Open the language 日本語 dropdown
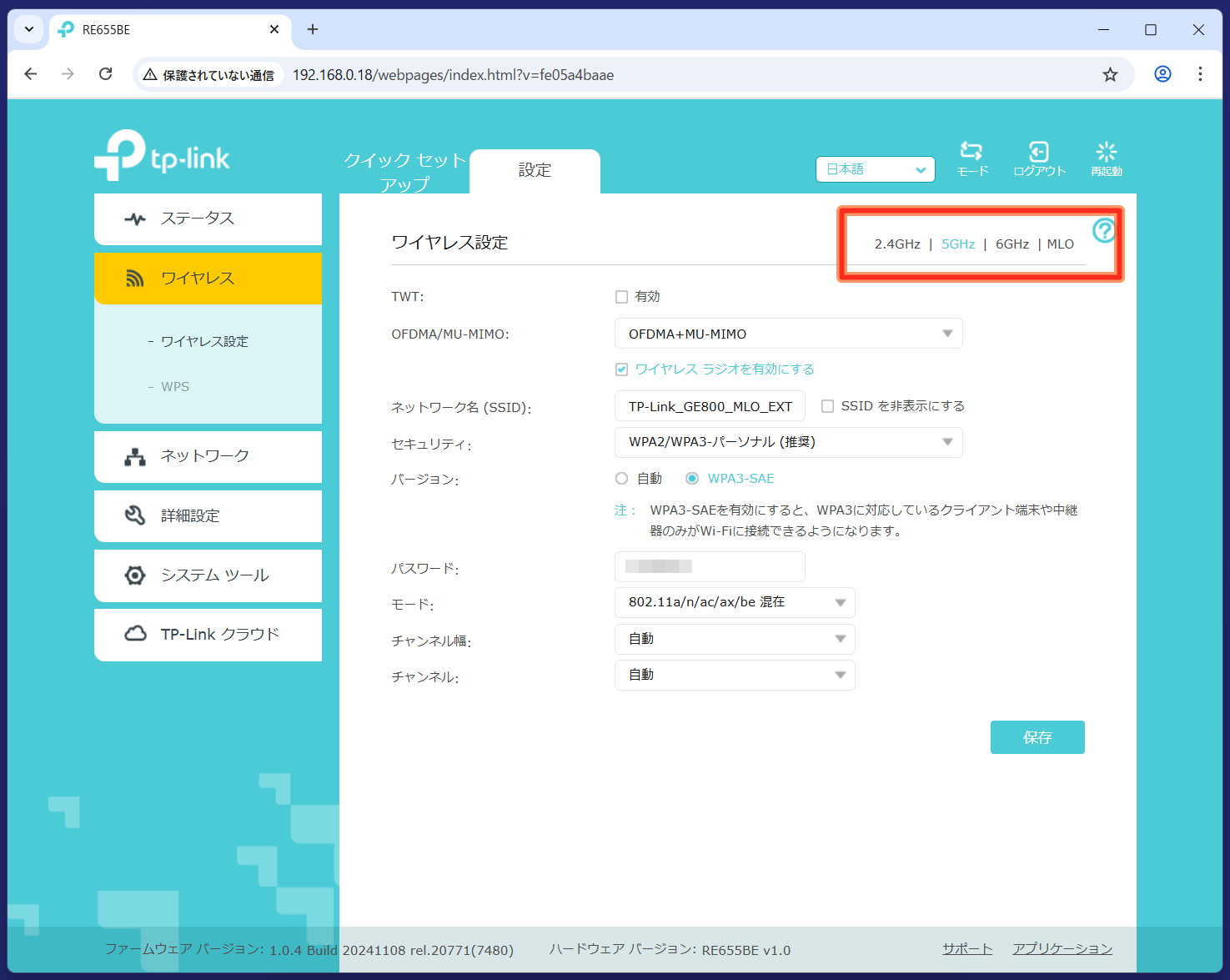Image resolution: width=1230 pixels, height=980 pixels. 876,169
